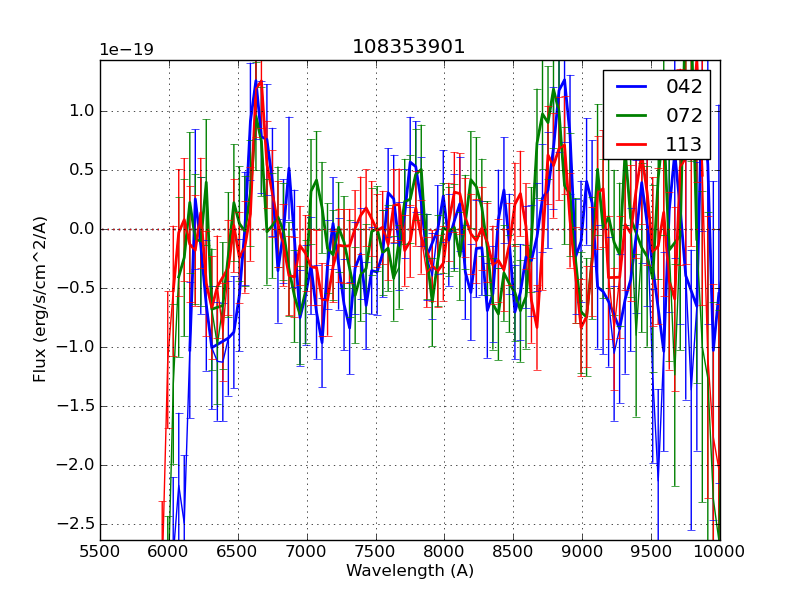Click the 7500 x-axis tick label
The image size is (800, 600).
click(x=376, y=551)
